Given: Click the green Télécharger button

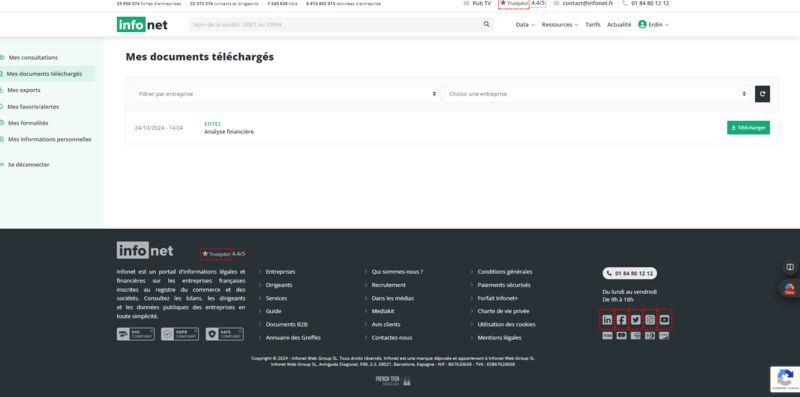Looking at the screenshot, I should coord(748,128).
